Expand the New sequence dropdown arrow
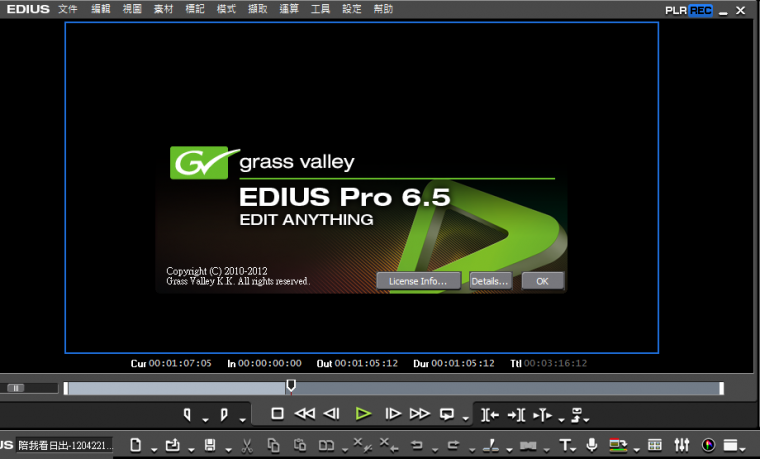Viewport: 760px width, 459px height. [x=154, y=450]
